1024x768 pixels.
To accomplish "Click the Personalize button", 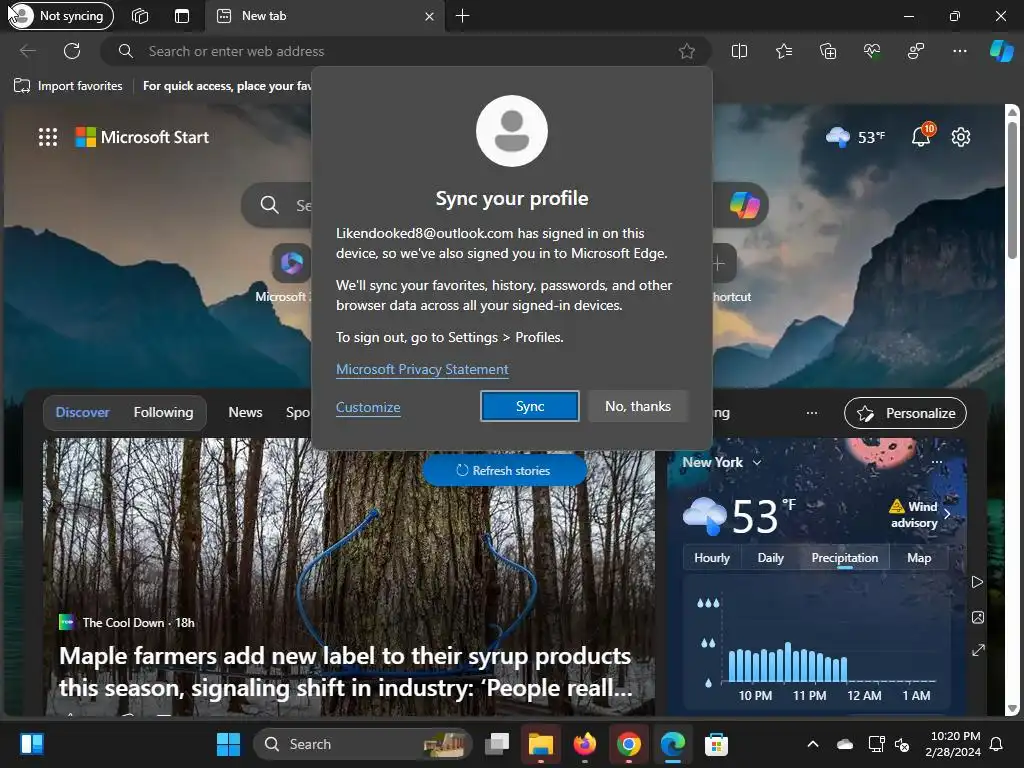I will 905,413.
